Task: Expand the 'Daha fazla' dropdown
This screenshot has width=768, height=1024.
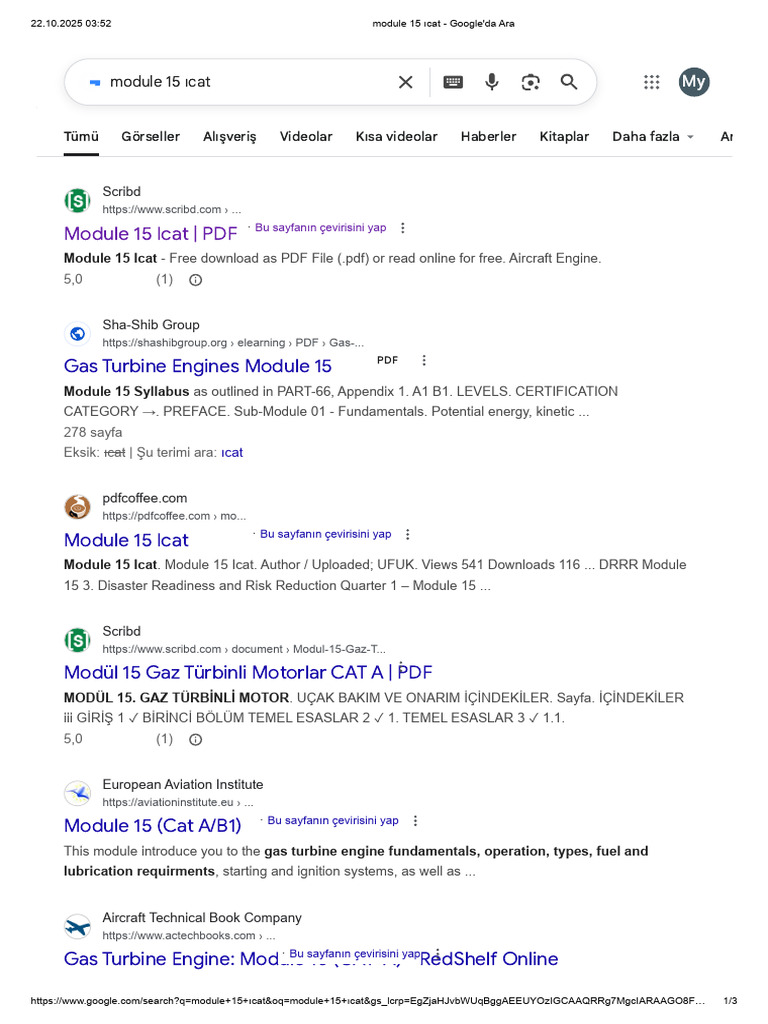Action: [653, 136]
